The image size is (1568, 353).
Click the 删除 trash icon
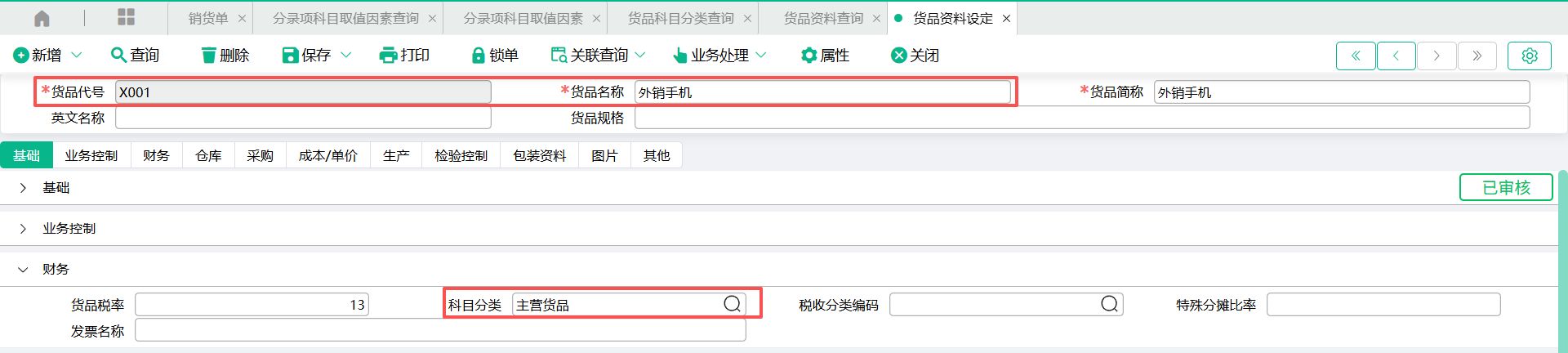[x=209, y=55]
